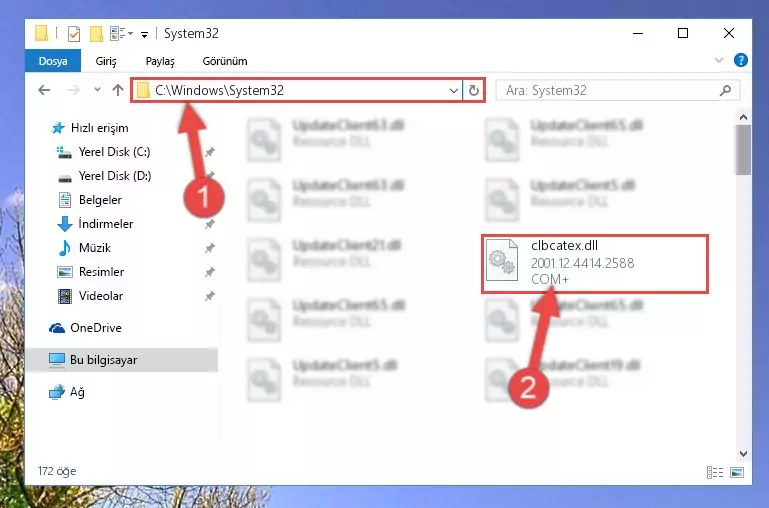Go up one folder level
The image size is (769, 508).
[x=118, y=90]
